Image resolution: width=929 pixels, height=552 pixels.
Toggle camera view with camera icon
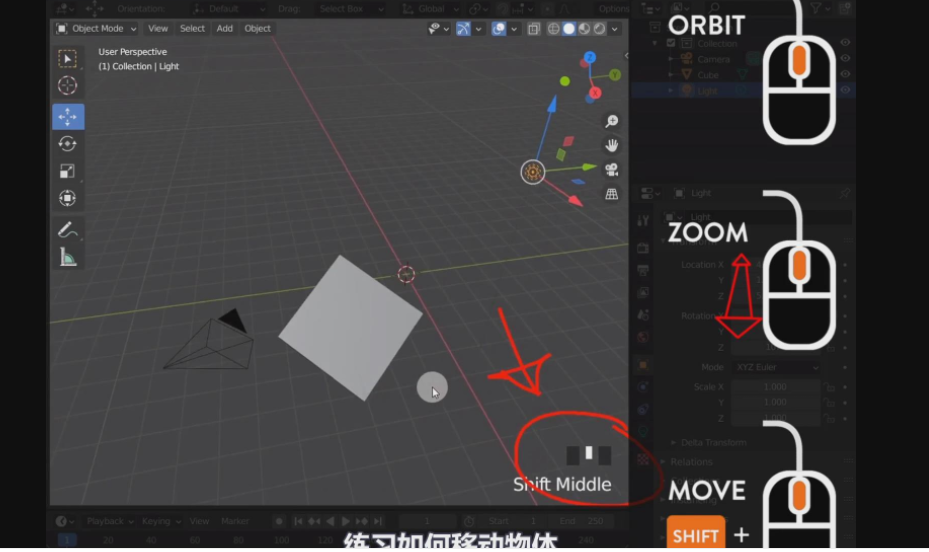[611, 169]
